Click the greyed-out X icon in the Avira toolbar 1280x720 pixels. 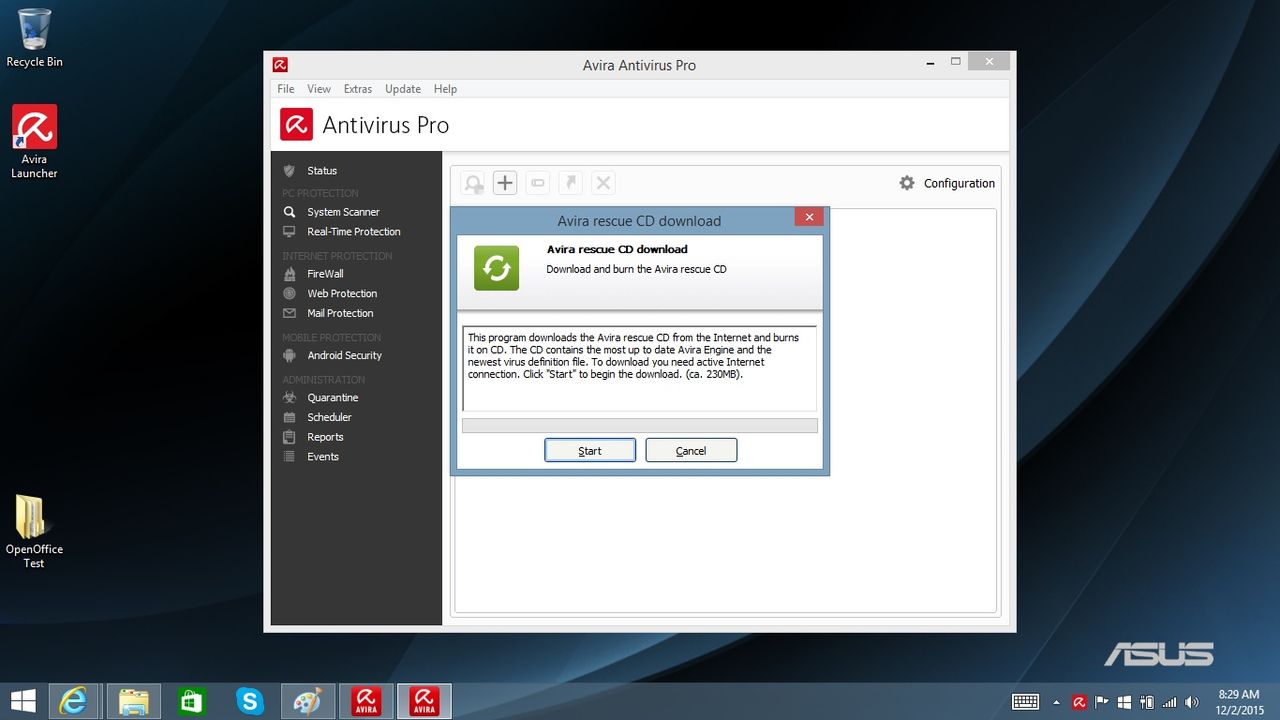(603, 183)
